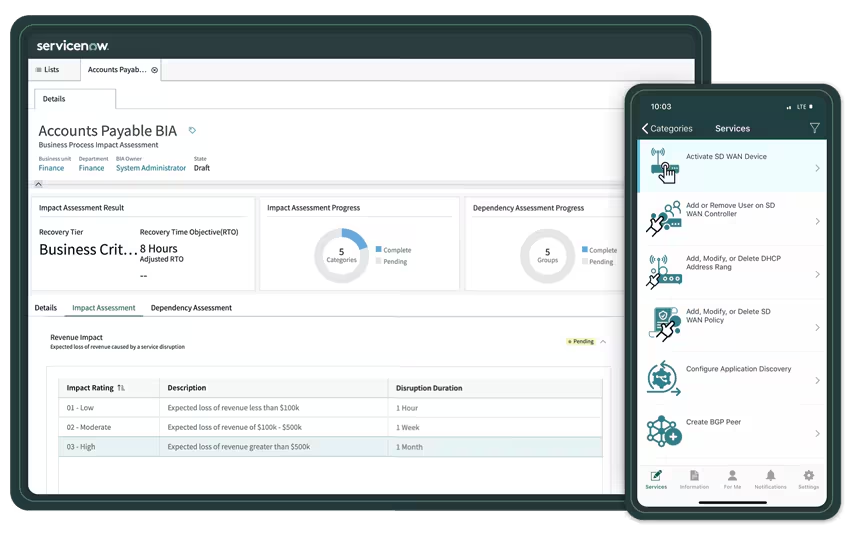Open the Finance business unit link
This screenshot has height=533, width=855.
[x=51, y=168]
